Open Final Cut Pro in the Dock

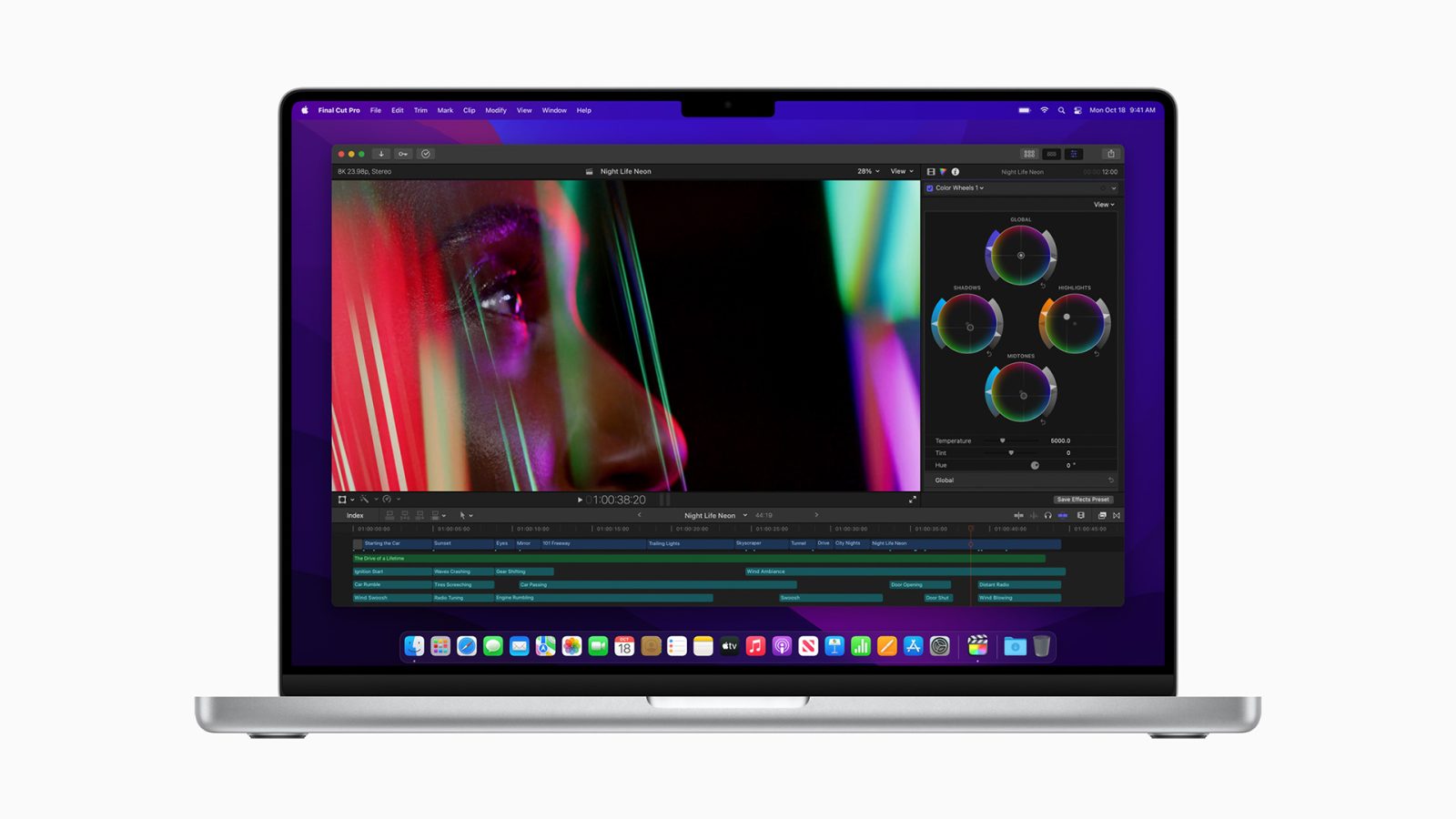tap(977, 646)
